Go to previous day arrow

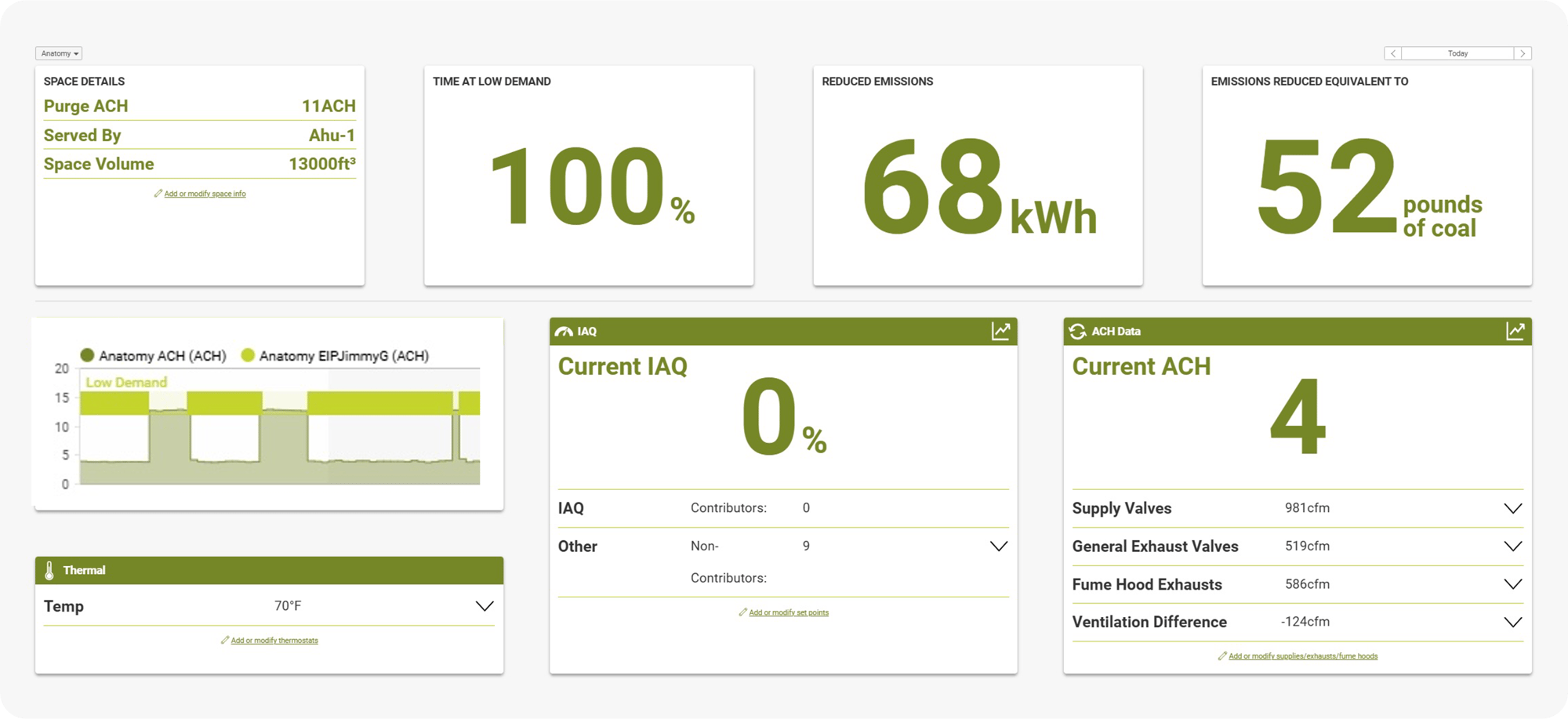(1393, 53)
